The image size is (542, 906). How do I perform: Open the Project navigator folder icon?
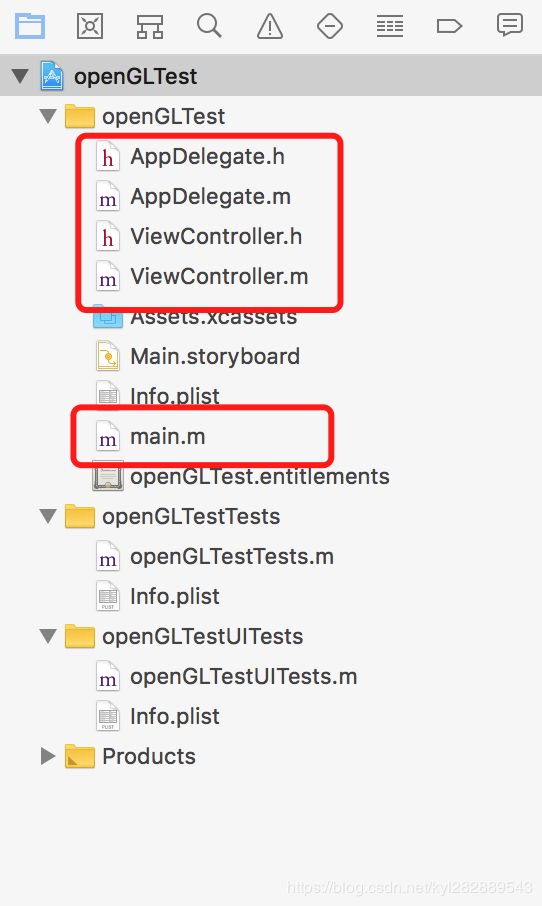30,27
